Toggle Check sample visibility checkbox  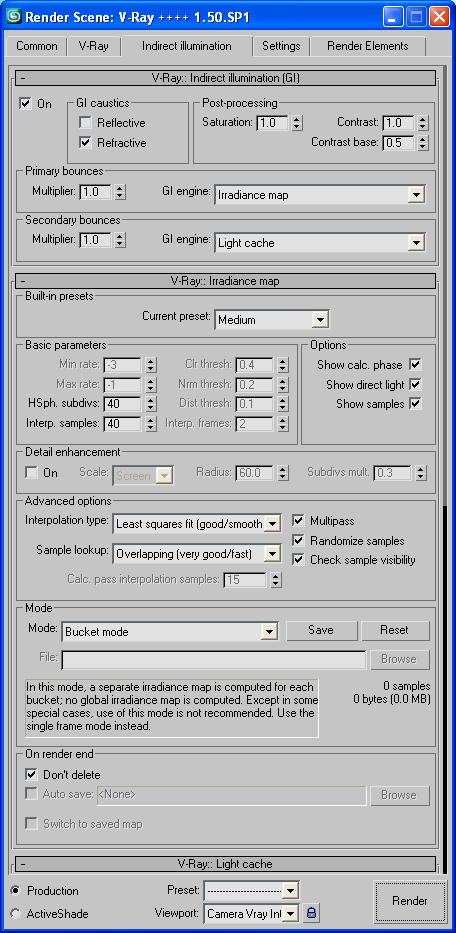(x=298, y=560)
